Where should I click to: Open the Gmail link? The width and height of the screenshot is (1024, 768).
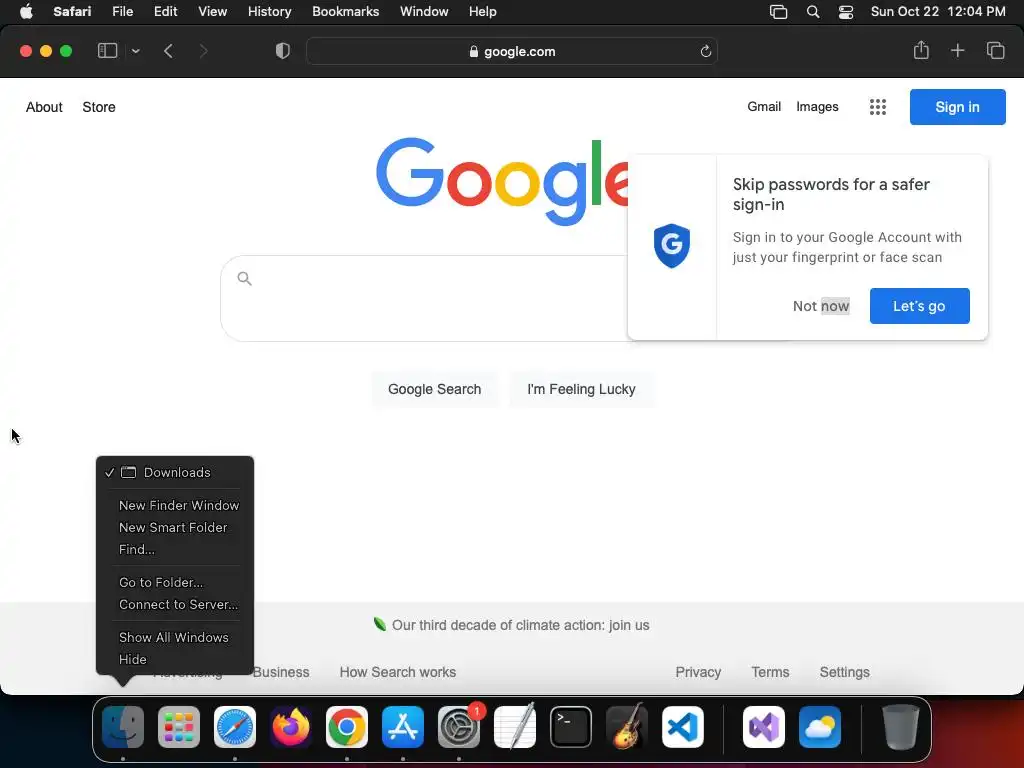point(764,106)
